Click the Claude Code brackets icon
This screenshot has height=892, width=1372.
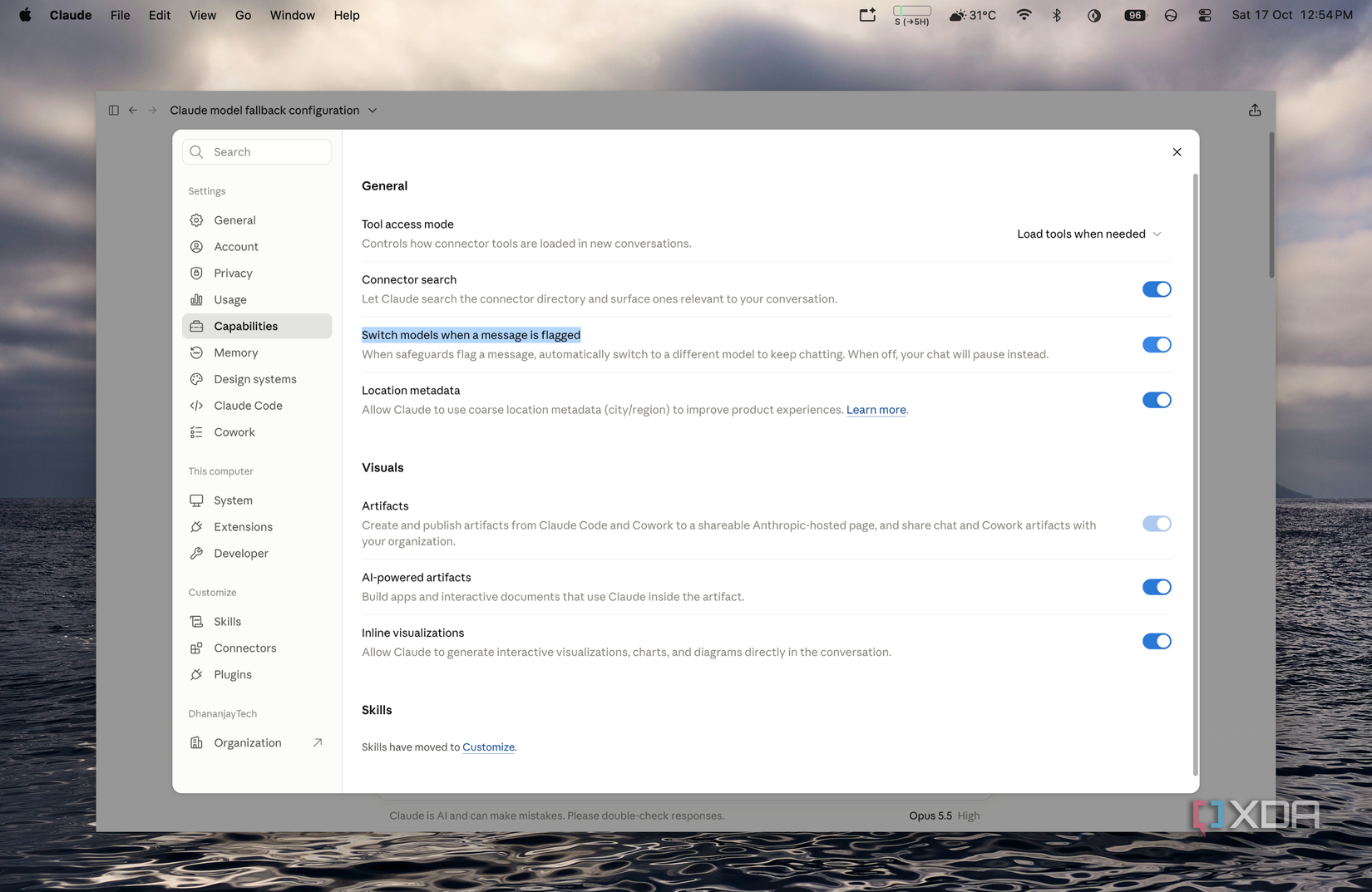tap(196, 406)
